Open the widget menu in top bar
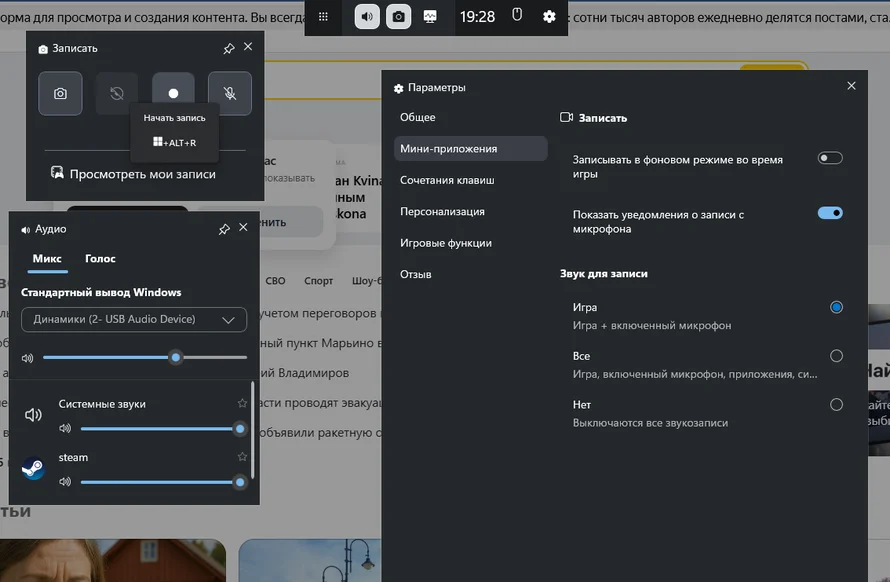This screenshot has height=582, width=890. pyautogui.click(x=323, y=16)
